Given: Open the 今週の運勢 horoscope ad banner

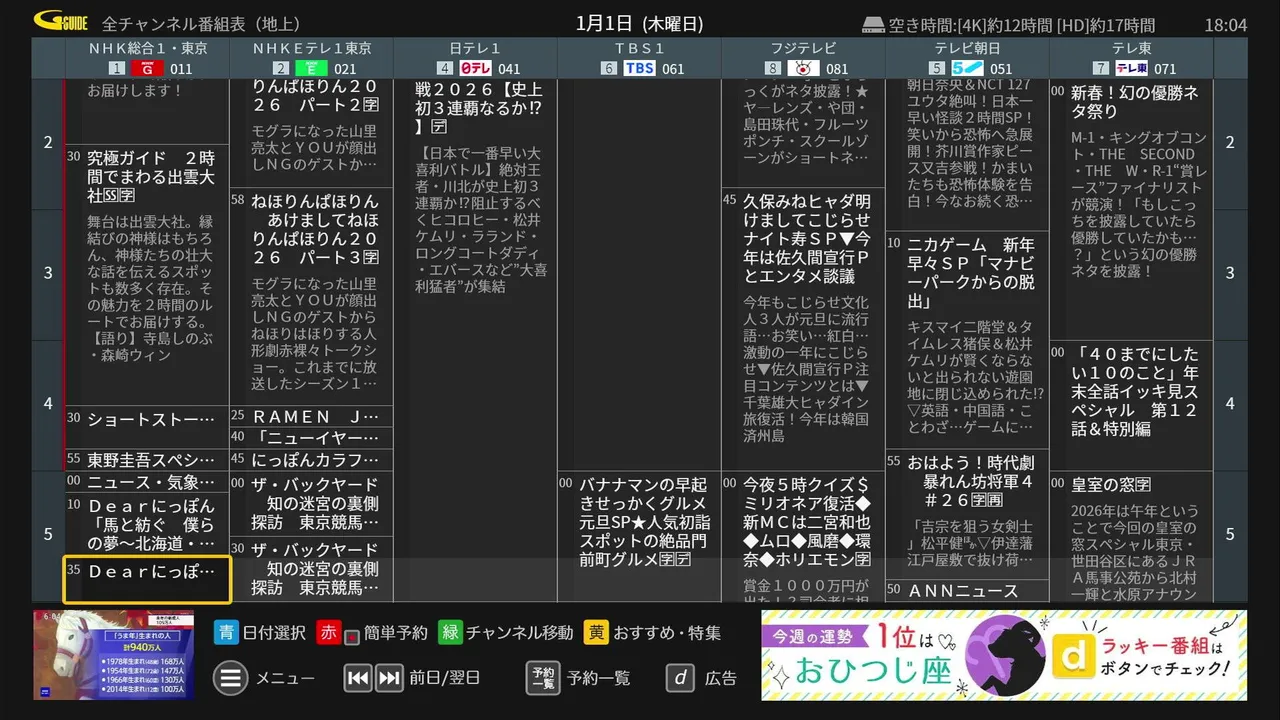Looking at the screenshot, I should pyautogui.click(x=1004, y=655).
